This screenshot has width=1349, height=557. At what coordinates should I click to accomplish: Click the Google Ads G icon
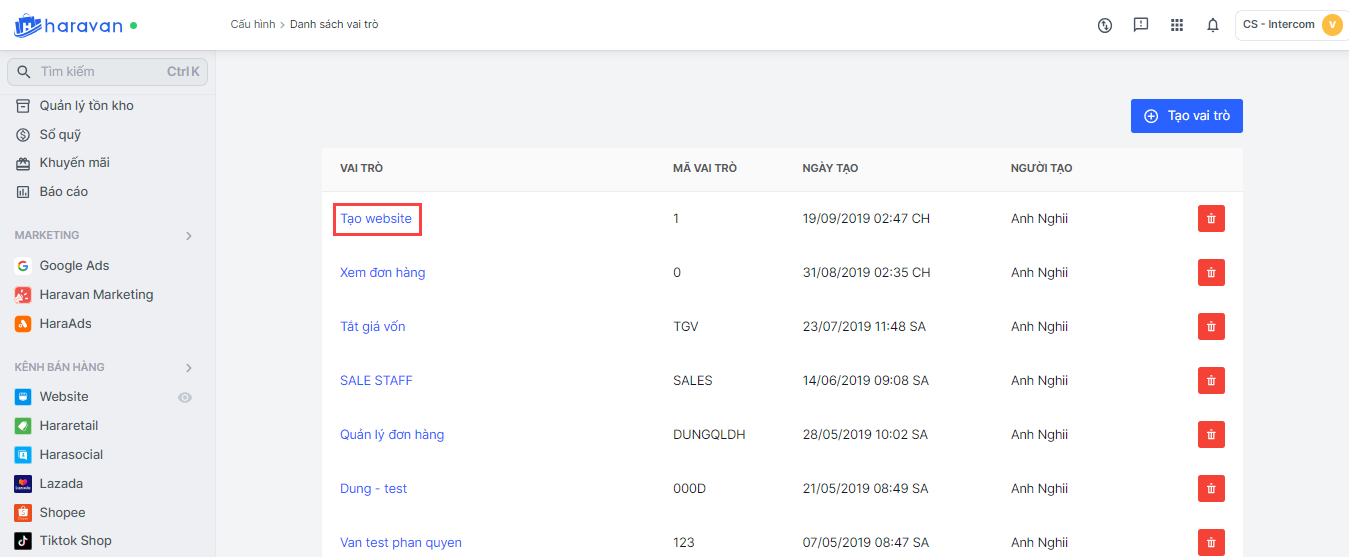tap(23, 266)
